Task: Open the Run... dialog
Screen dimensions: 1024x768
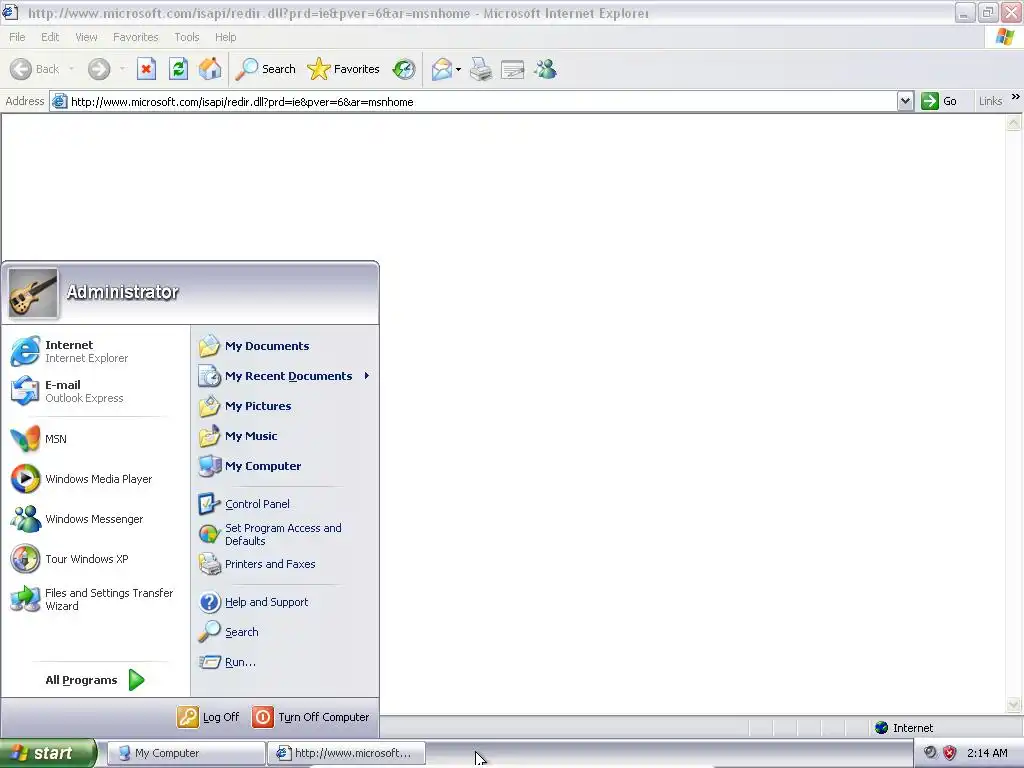Action: point(285,662)
